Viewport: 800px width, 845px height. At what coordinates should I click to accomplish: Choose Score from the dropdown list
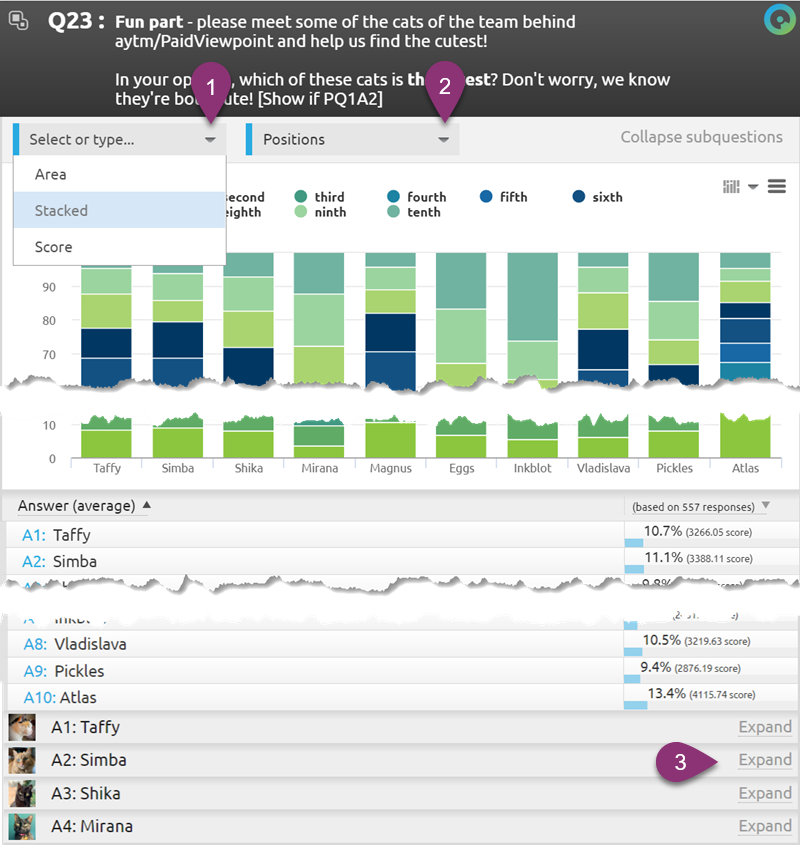[x=119, y=247]
